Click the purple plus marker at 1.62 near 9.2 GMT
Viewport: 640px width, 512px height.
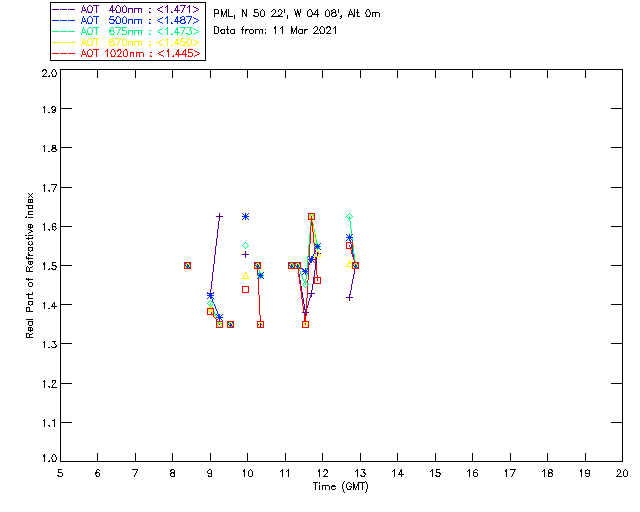click(219, 216)
